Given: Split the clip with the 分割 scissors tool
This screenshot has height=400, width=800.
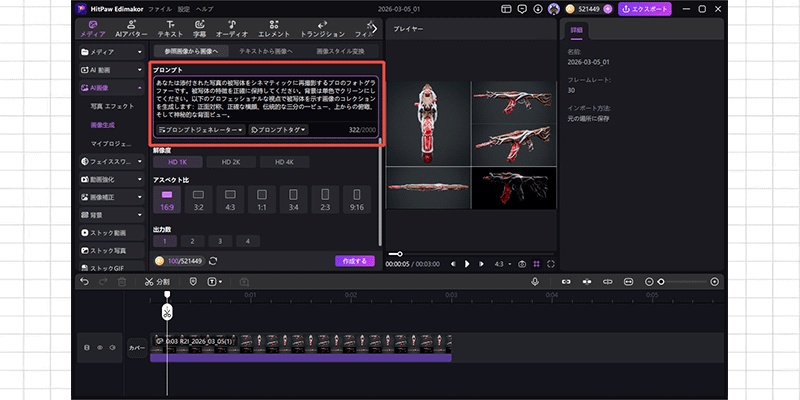Looking at the screenshot, I should click(x=157, y=282).
